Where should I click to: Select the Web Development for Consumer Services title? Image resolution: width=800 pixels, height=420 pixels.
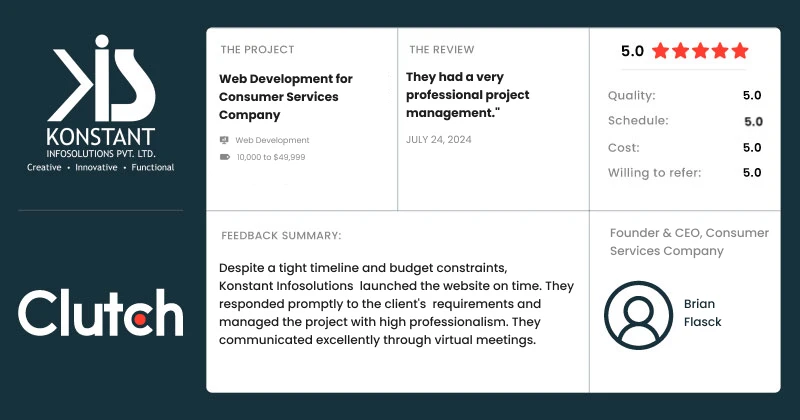coord(286,96)
